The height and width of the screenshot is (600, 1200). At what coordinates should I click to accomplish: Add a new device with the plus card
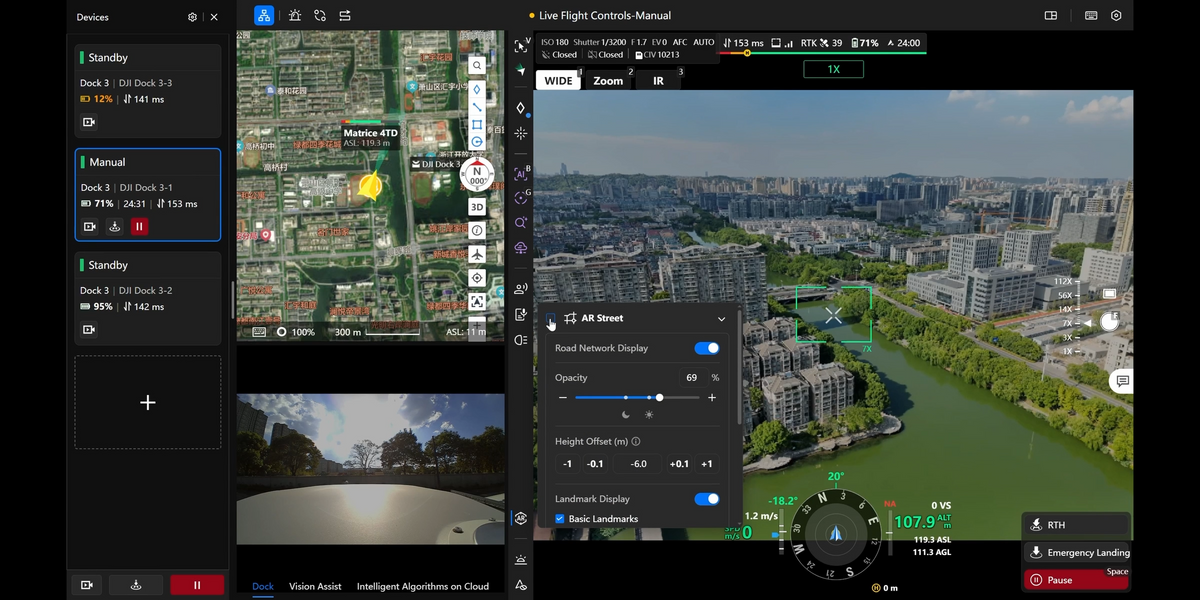click(148, 402)
